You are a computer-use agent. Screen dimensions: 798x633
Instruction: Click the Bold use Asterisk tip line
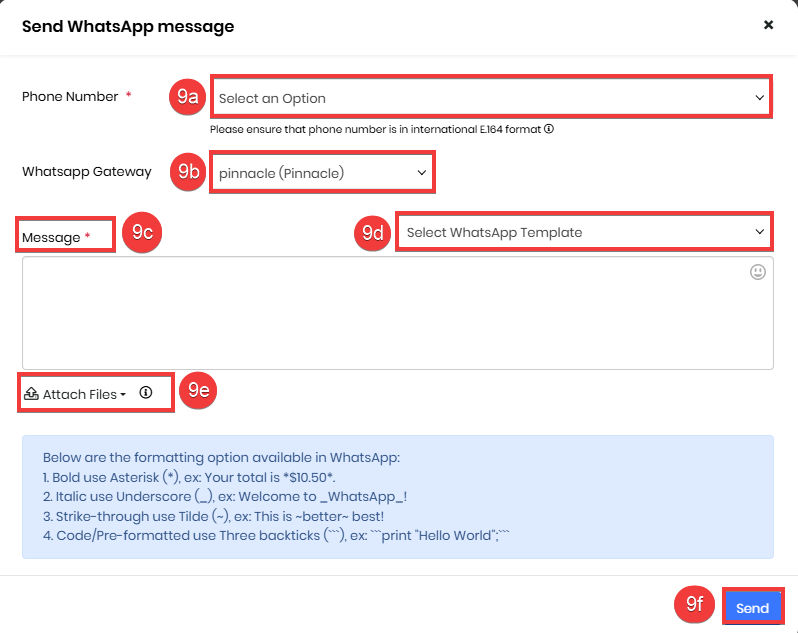[x=189, y=477]
